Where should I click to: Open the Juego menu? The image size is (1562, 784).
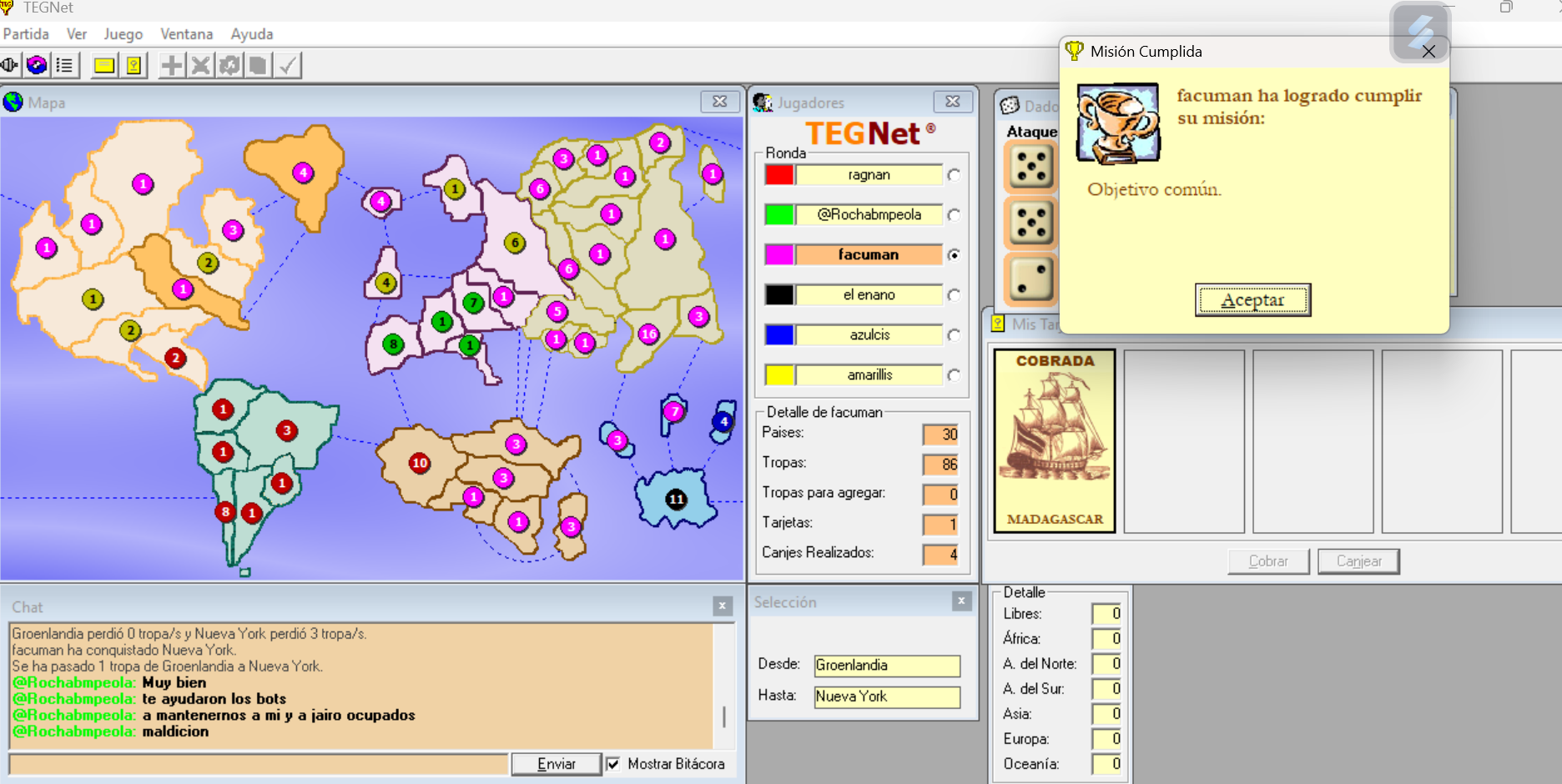coord(123,34)
